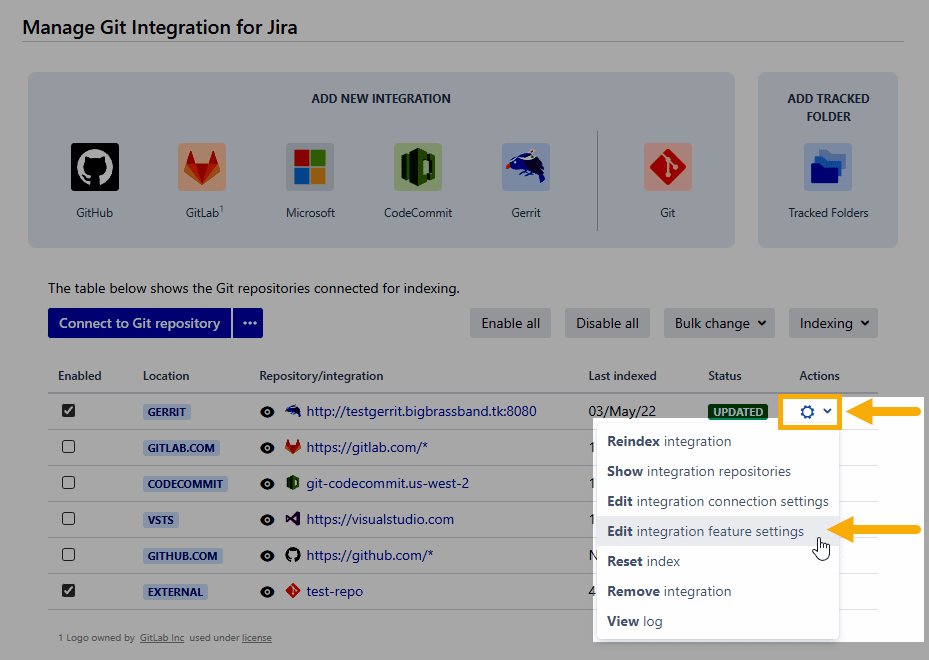Enable the GITLAB.COM integration checkbox
This screenshot has width=929, height=660.
click(x=69, y=447)
